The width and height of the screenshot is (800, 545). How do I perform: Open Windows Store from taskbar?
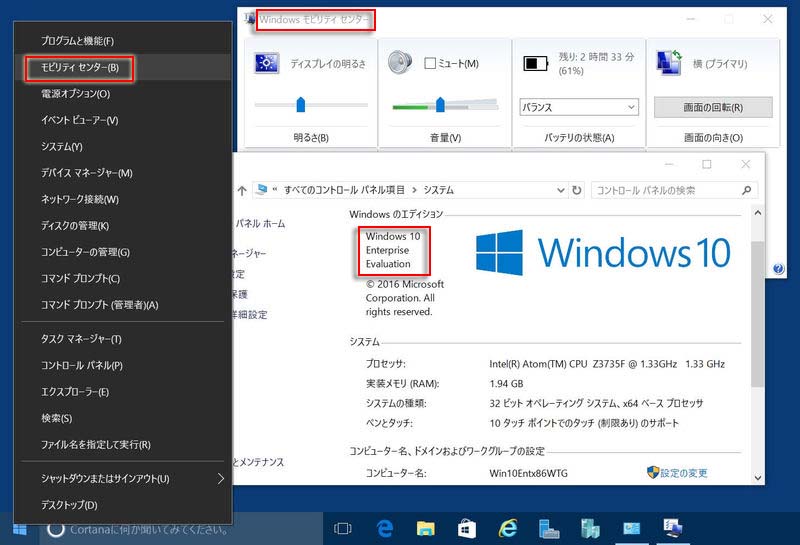466,529
